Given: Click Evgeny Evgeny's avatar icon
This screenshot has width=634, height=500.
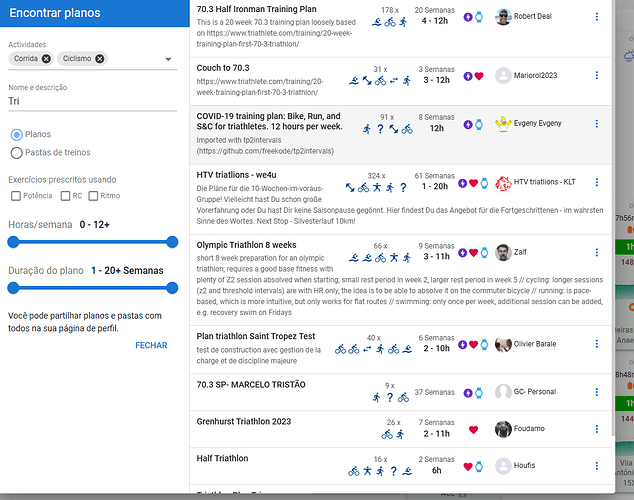Looking at the screenshot, I should click(503, 124).
